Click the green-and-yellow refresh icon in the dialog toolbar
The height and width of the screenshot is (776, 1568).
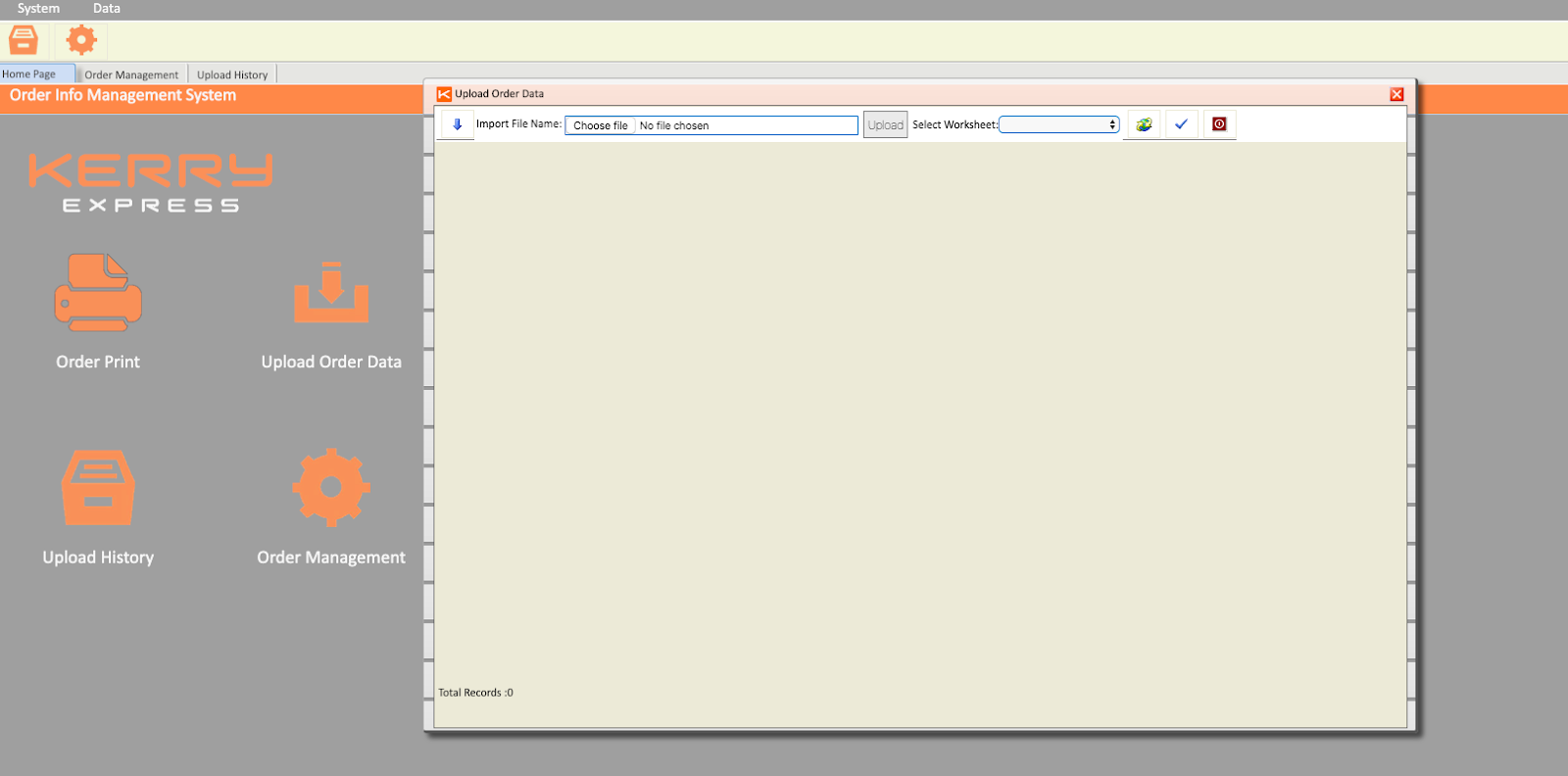pyautogui.click(x=1144, y=124)
